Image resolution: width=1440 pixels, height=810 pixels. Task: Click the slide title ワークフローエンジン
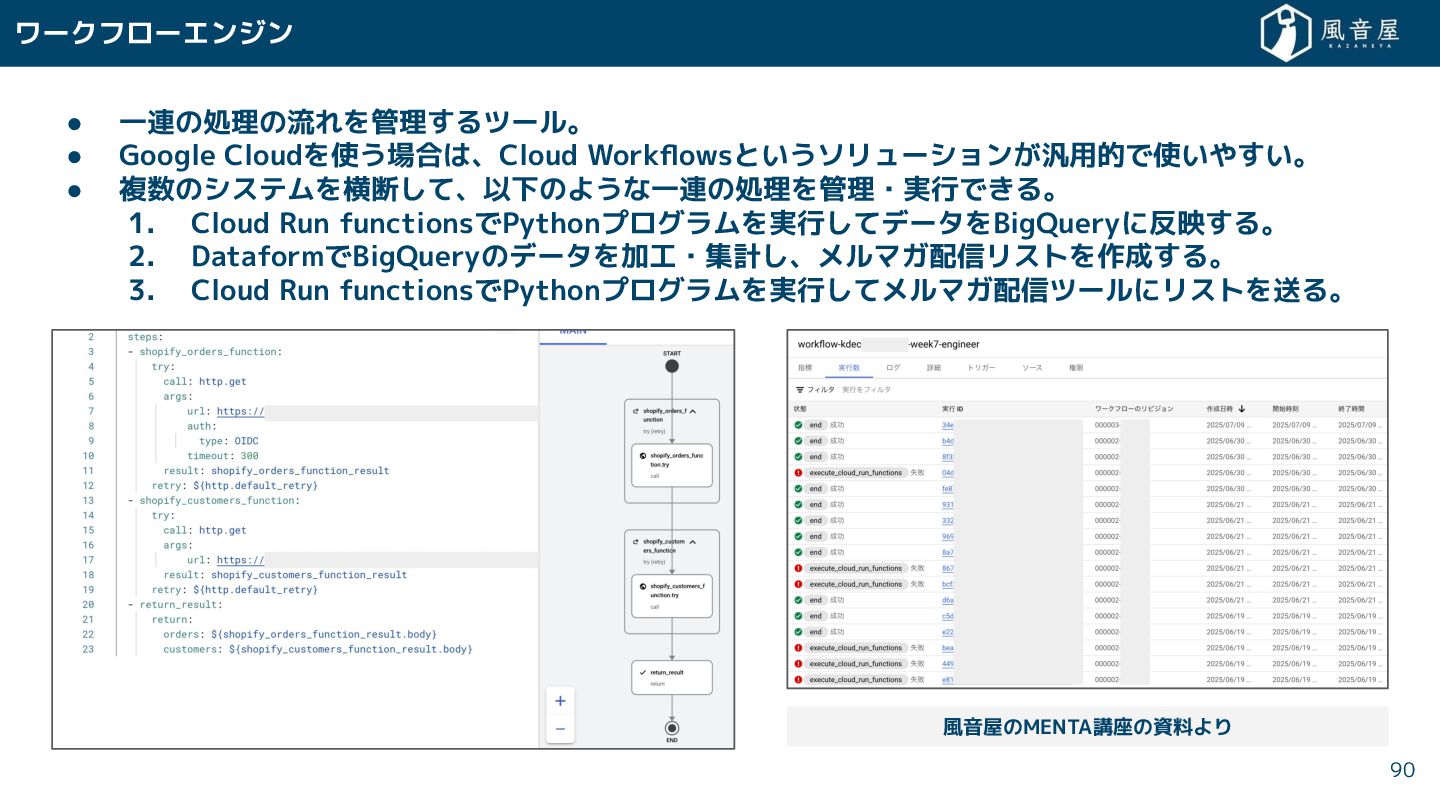(x=154, y=33)
